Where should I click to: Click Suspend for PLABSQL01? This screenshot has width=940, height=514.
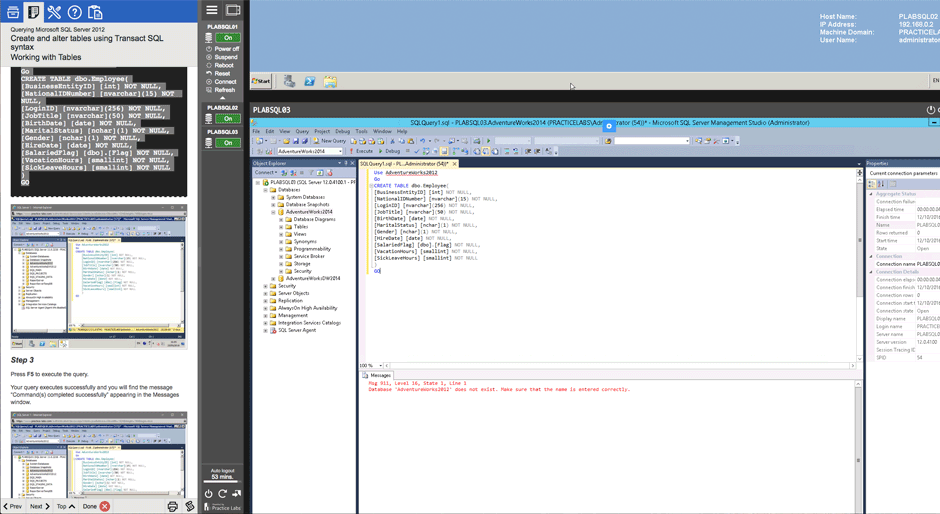(x=222, y=57)
